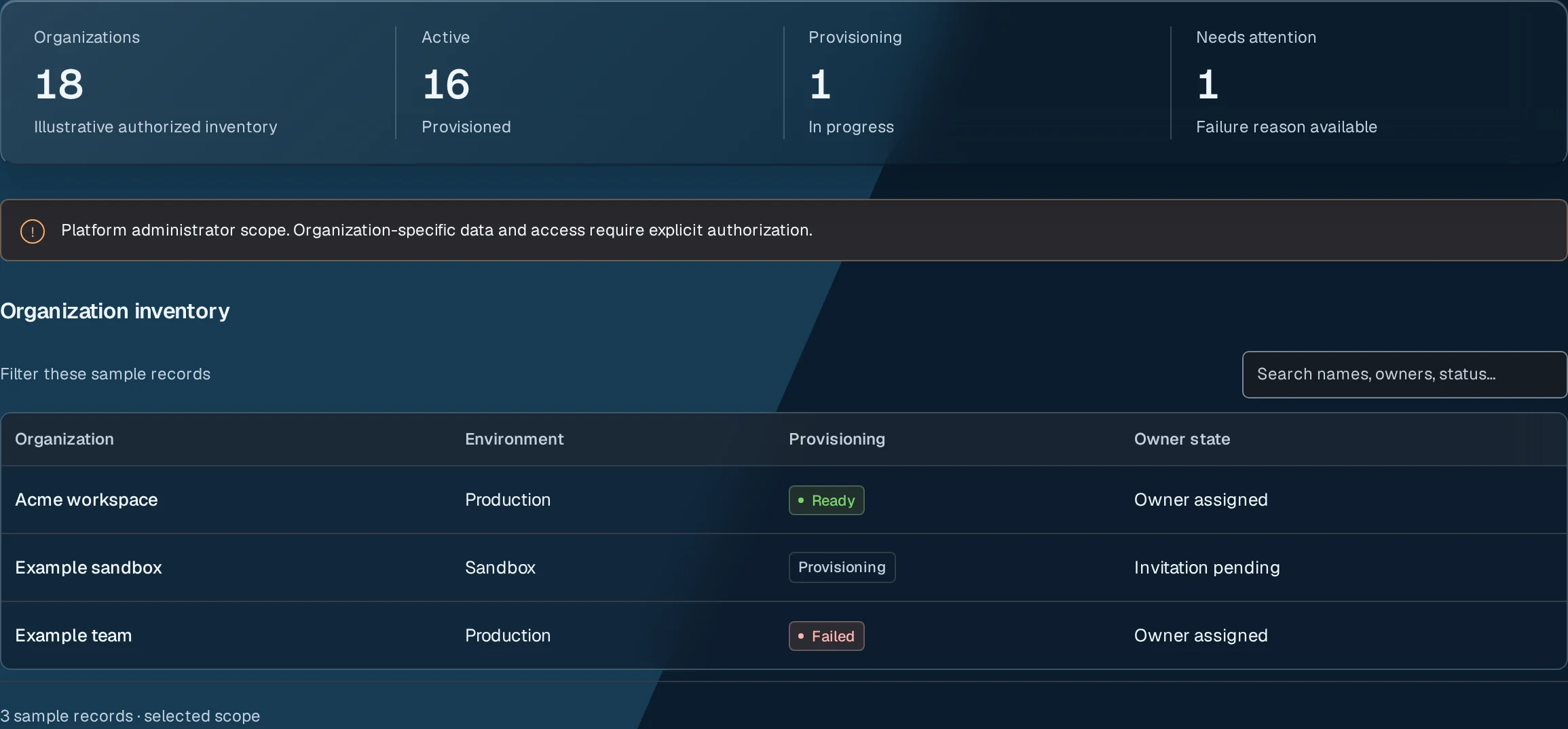The image size is (1568, 729).
Task: Click the Platform administrator scope banner message
Action: (x=436, y=230)
